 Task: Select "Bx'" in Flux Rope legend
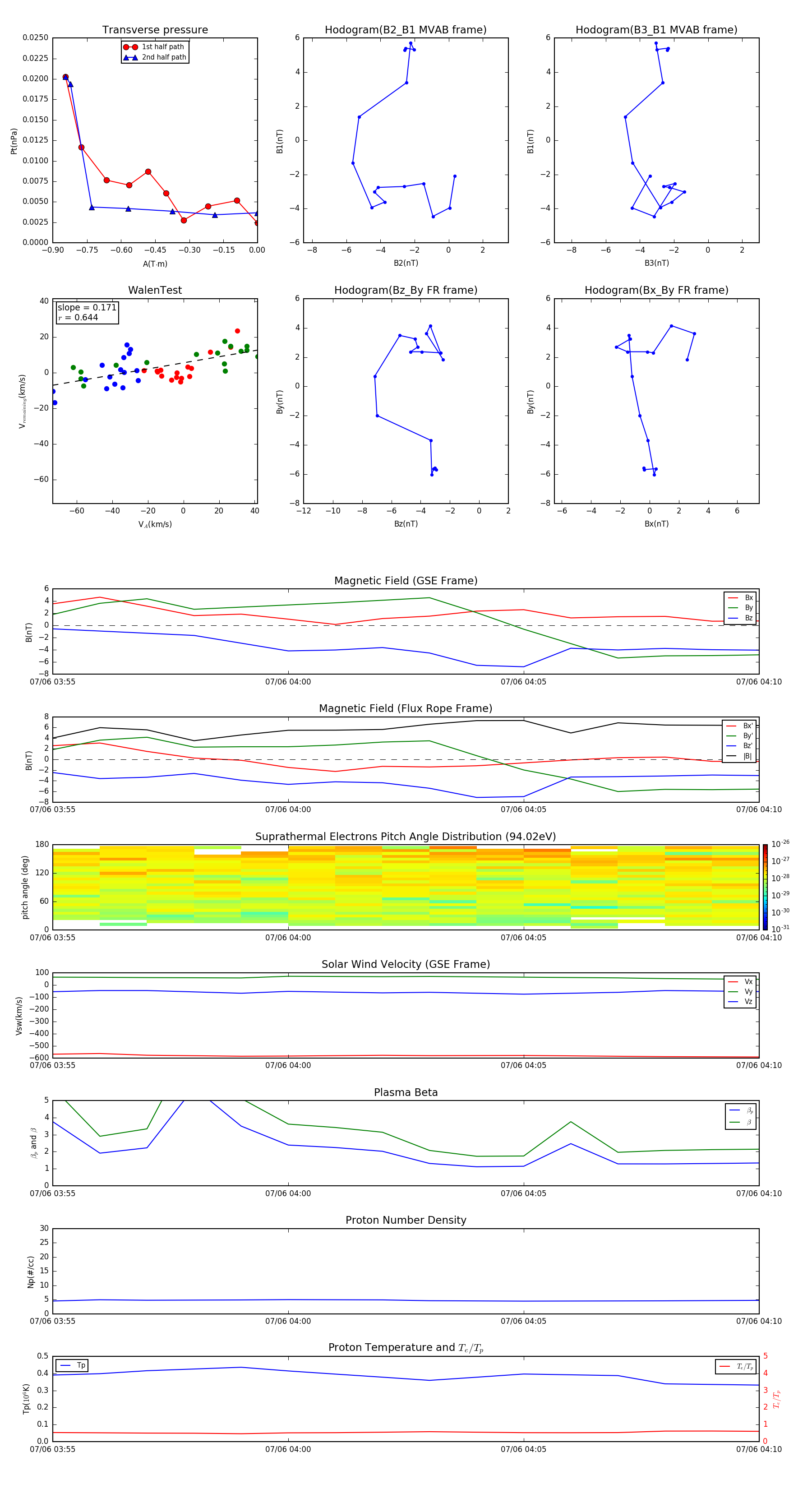point(739,726)
